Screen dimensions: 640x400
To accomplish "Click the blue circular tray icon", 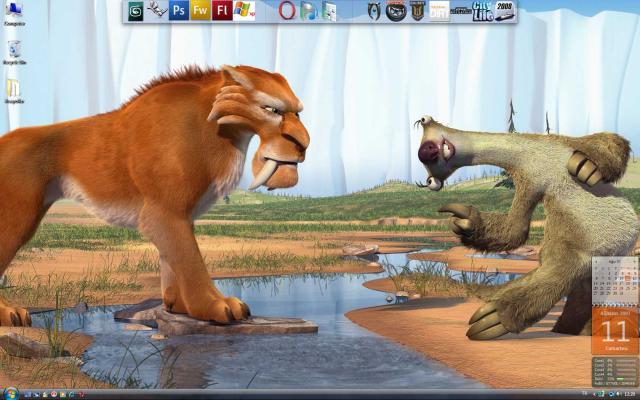I will [611, 394].
